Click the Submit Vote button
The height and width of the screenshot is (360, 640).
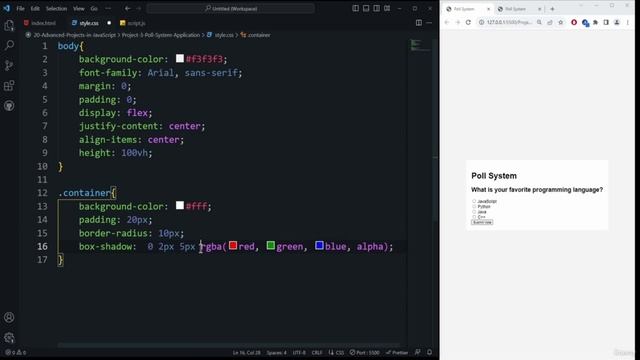tap(482, 222)
